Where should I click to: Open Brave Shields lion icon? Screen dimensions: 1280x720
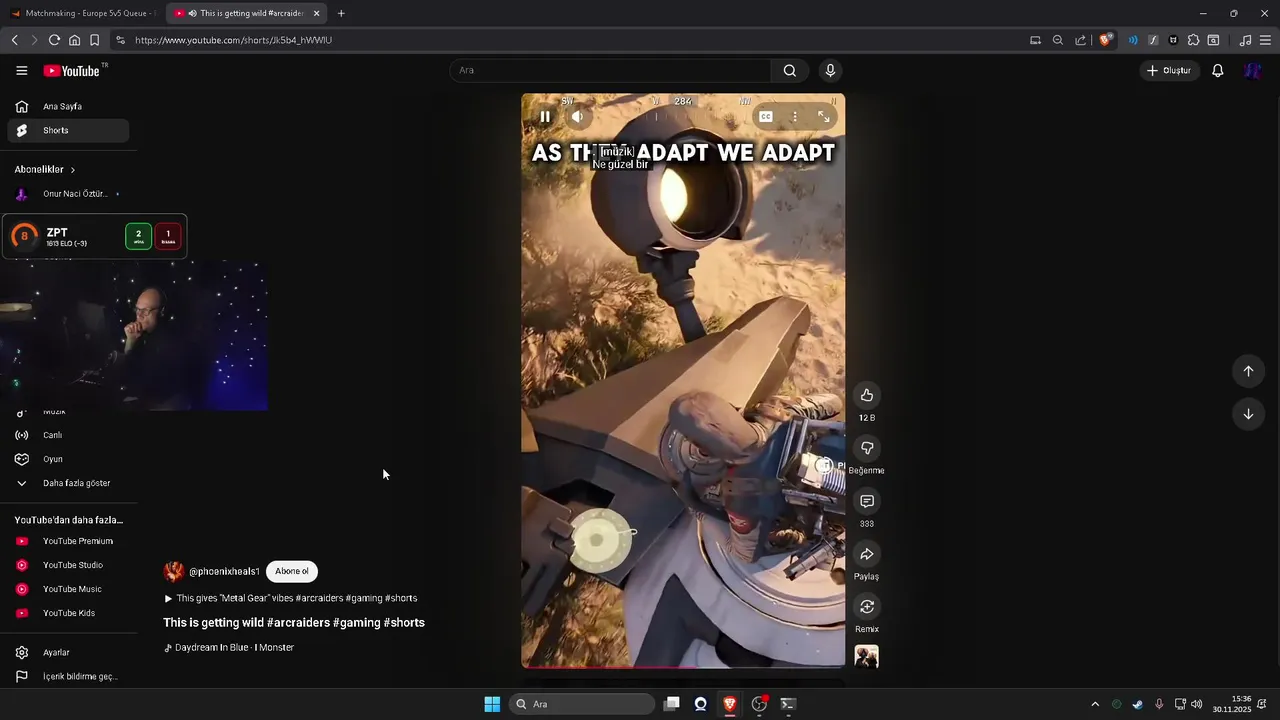click(x=1105, y=40)
